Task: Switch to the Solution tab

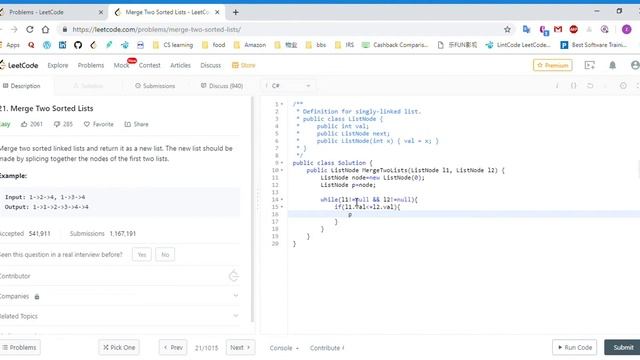Action: click(x=88, y=86)
